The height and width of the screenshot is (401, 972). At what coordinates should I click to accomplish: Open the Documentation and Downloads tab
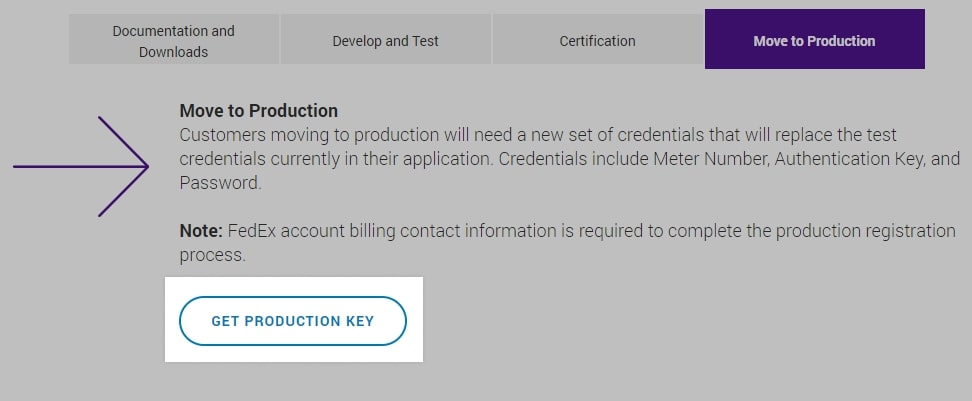(x=174, y=41)
